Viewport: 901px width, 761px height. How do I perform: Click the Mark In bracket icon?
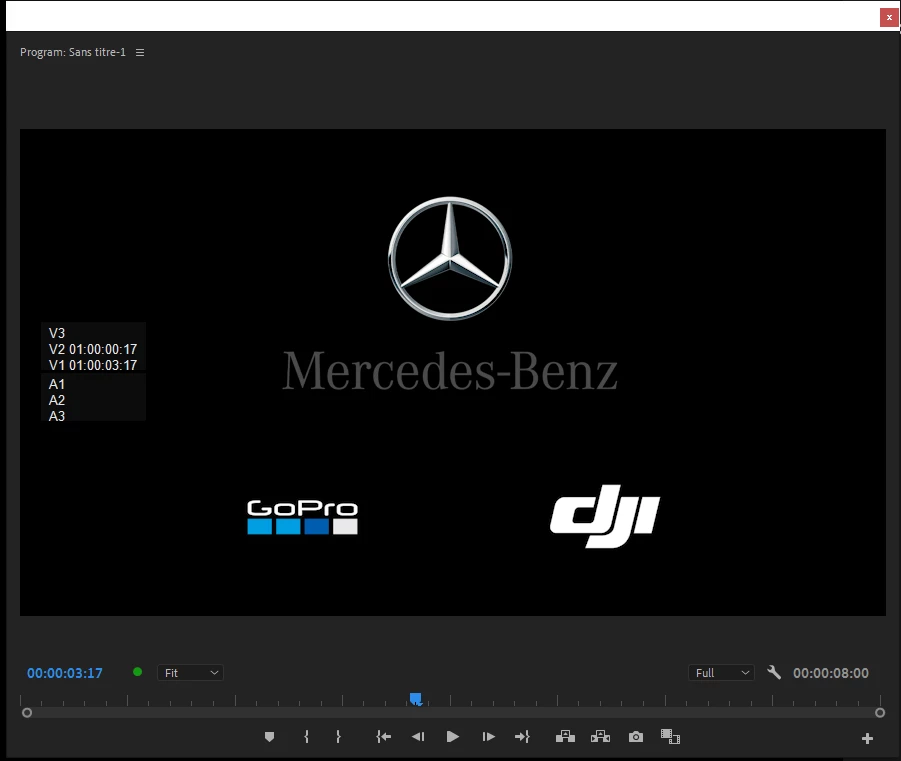click(306, 737)
